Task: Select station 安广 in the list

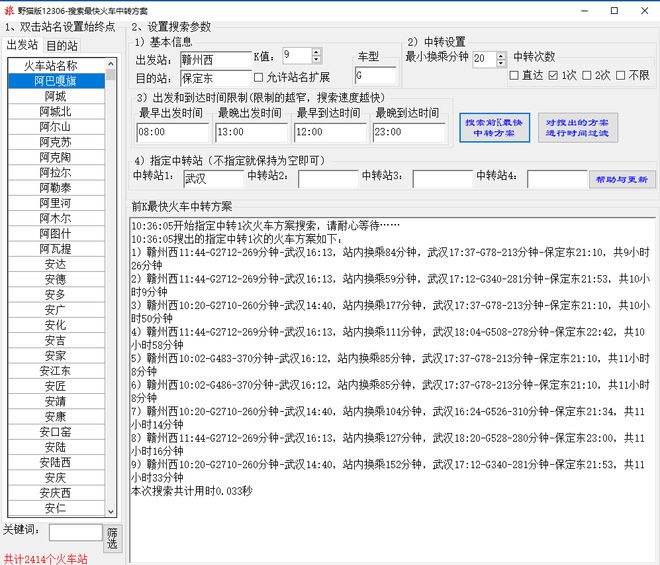Action: [x=56, y=310]
